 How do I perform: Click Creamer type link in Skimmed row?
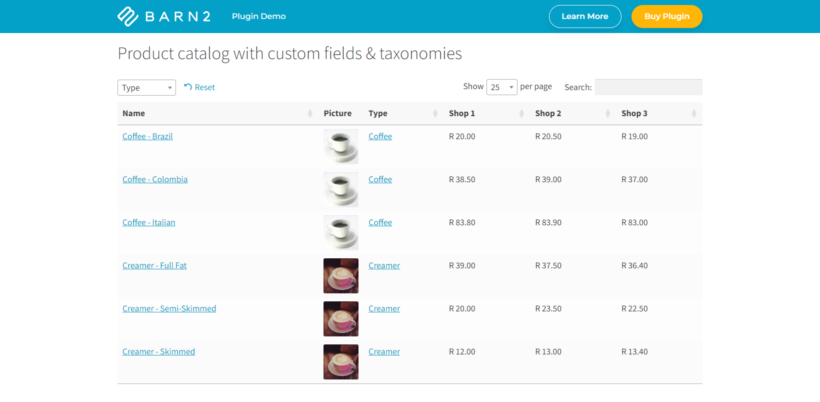384,351
